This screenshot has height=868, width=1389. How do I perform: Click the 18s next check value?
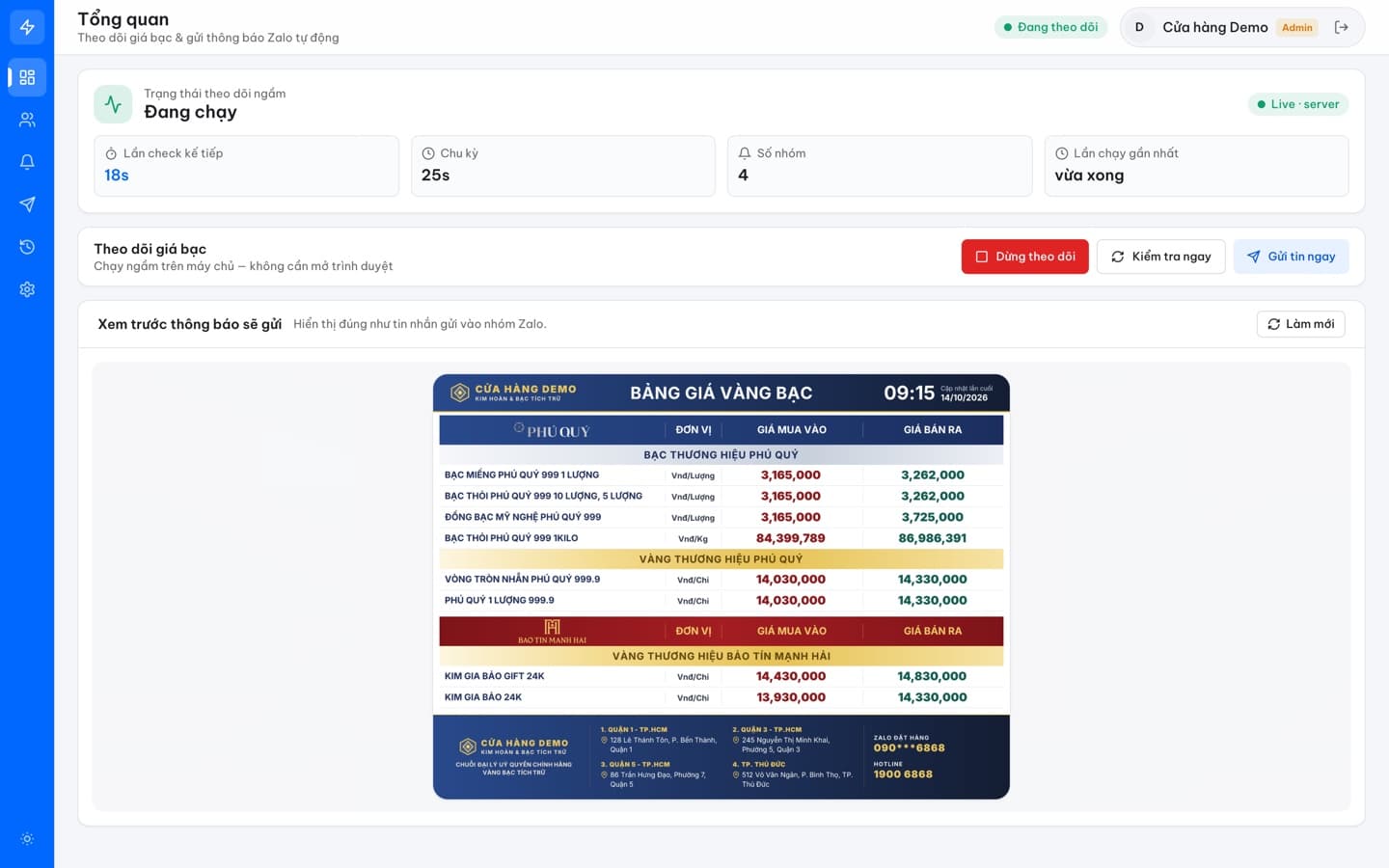[117, 176]
